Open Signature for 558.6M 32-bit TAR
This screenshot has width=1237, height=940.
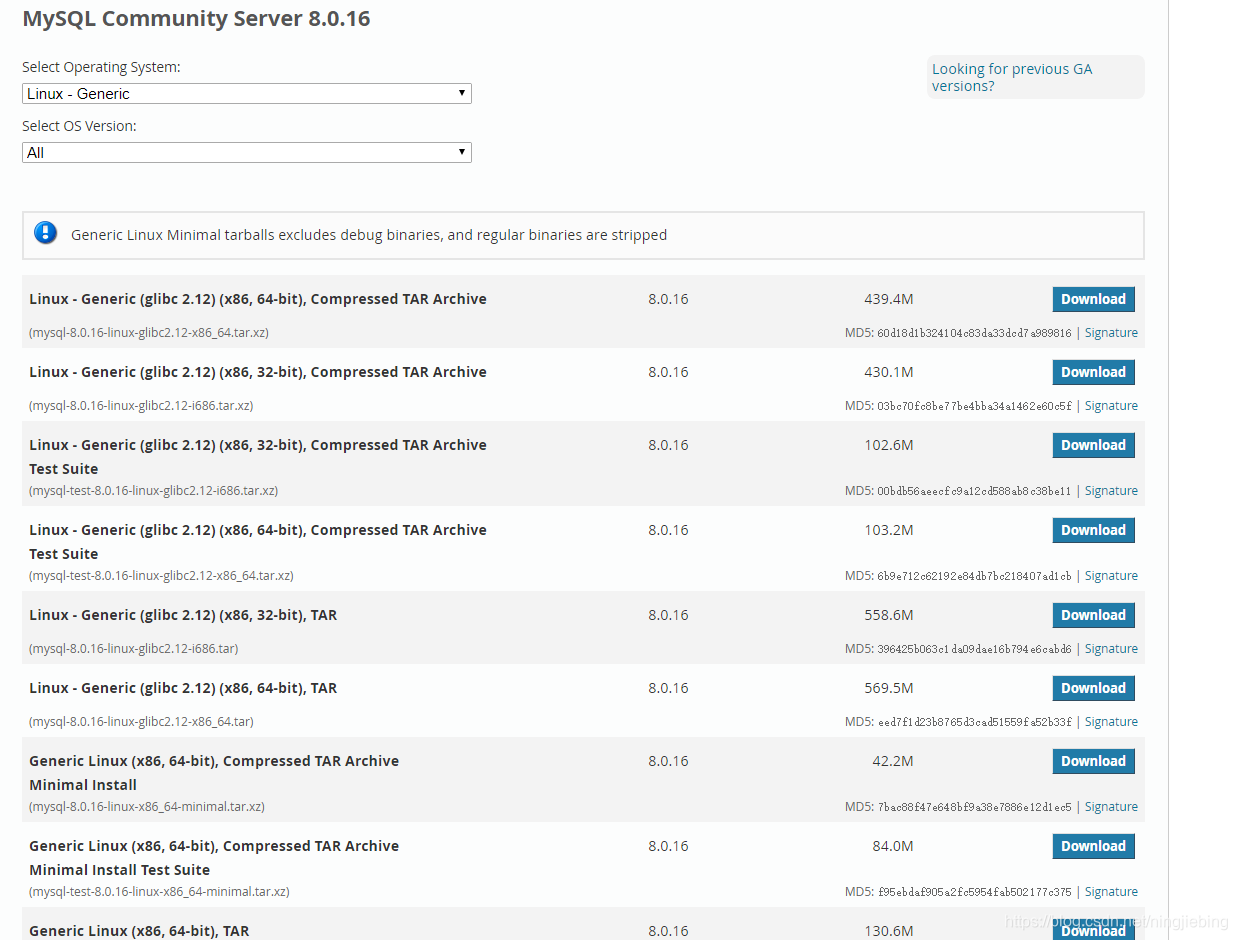click(1111, 649)
